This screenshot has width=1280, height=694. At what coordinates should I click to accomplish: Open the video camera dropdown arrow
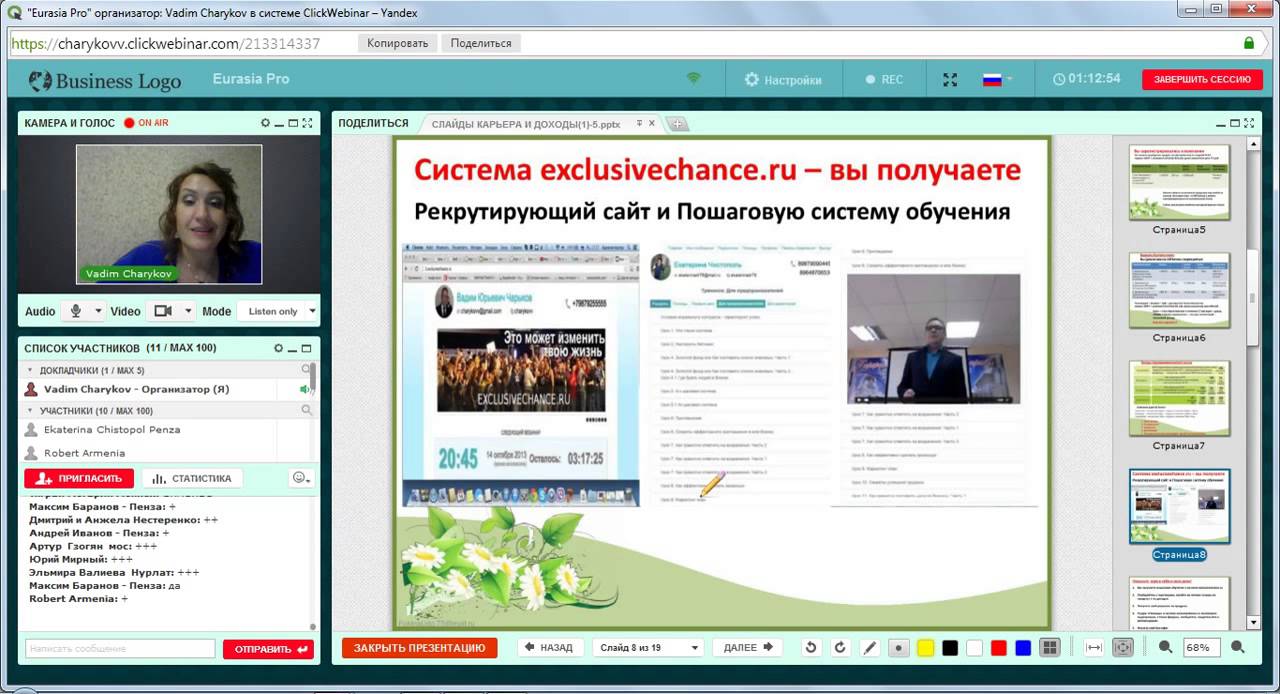click(x=188, y=311)
